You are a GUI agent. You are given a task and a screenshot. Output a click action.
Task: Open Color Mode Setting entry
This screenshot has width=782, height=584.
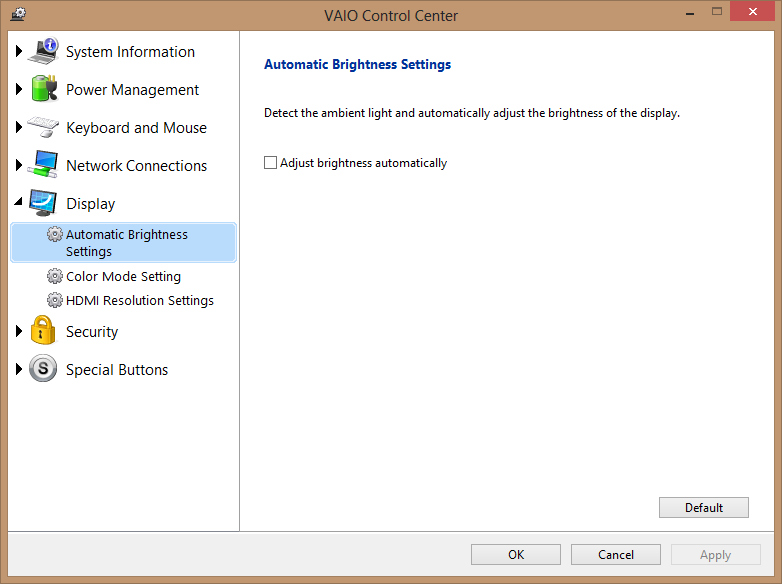click(x=123, y=276)
